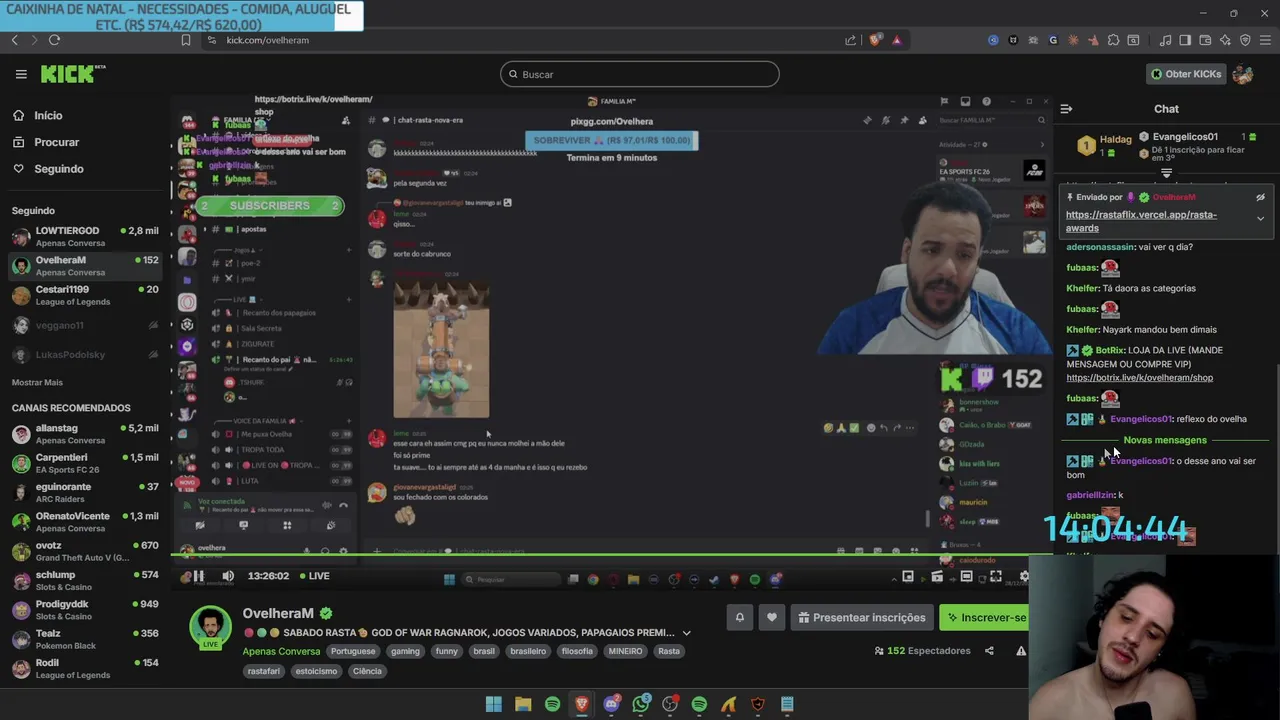Open the first Spotify taskbar icon
This screenshot has height=720, width=1280.
[552, 704]
